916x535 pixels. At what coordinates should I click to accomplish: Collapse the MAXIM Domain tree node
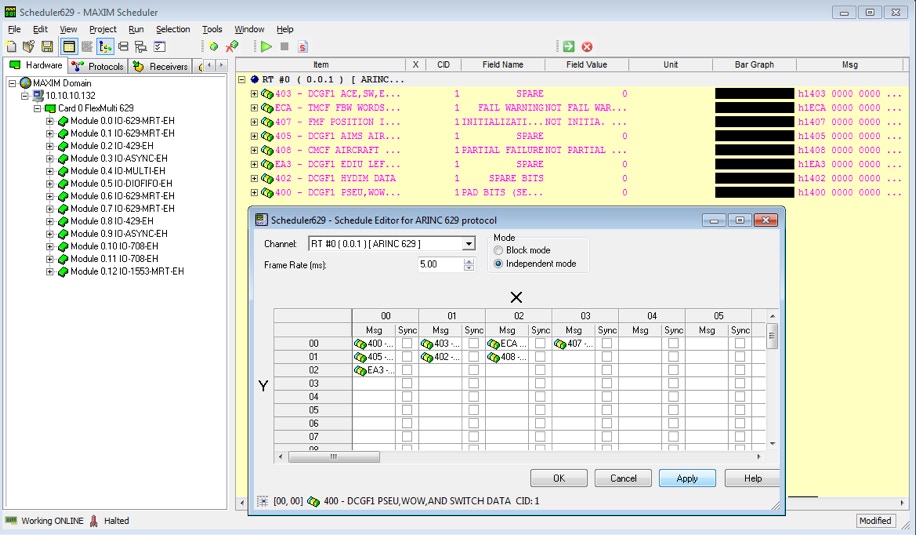coord(12,83)
